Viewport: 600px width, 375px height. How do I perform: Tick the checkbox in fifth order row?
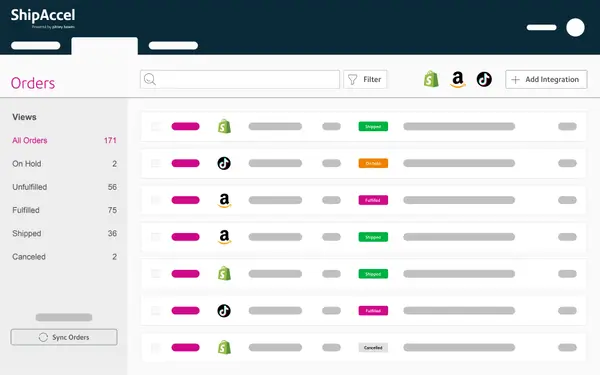pyautogui.click(x=156, y=274)
